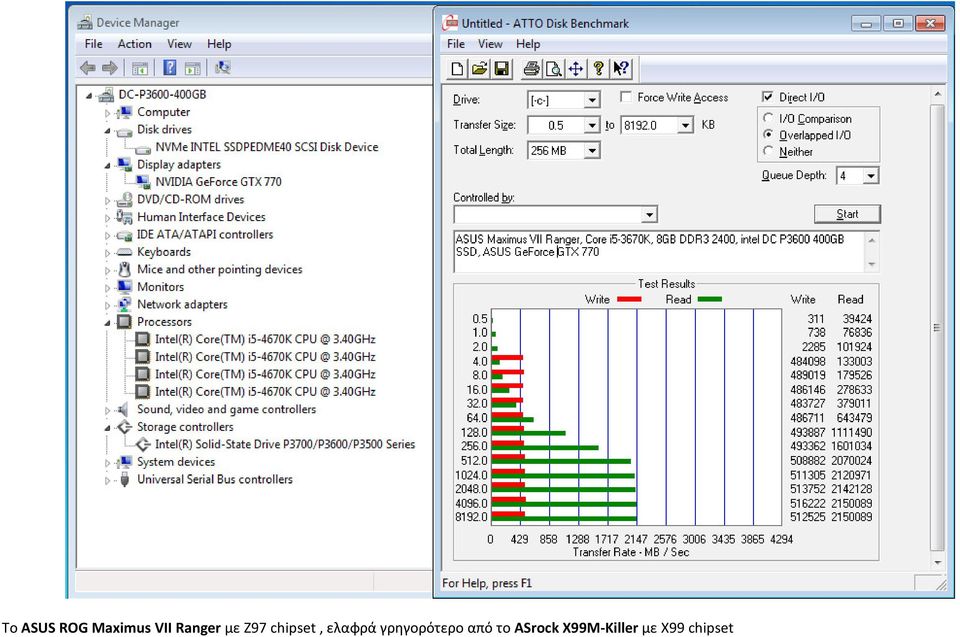This screenshot has width=960, height=637.
Task: Click the Help menu in Device Manager
Action: point(219,44)
